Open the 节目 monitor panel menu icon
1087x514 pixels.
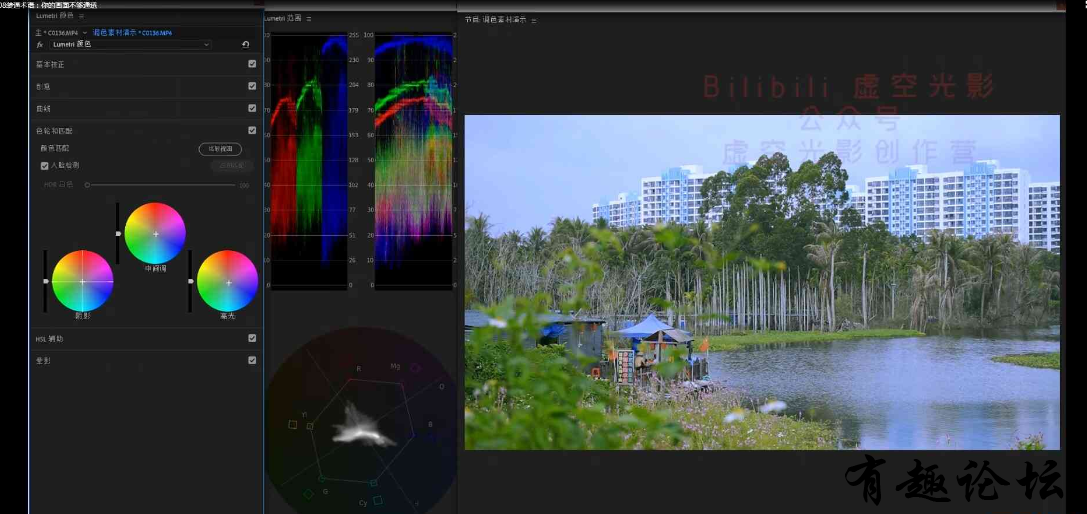(x=534, y=21)
